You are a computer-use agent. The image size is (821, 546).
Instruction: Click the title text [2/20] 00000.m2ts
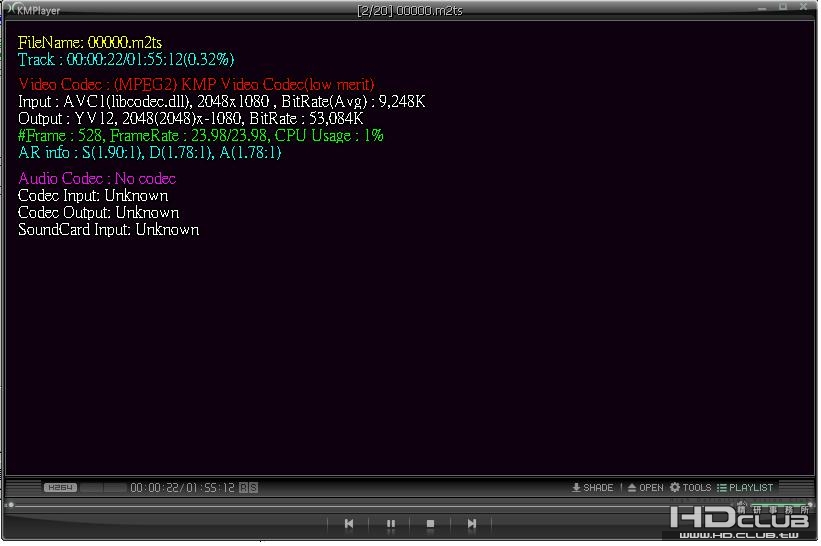[x=411, y=10]
